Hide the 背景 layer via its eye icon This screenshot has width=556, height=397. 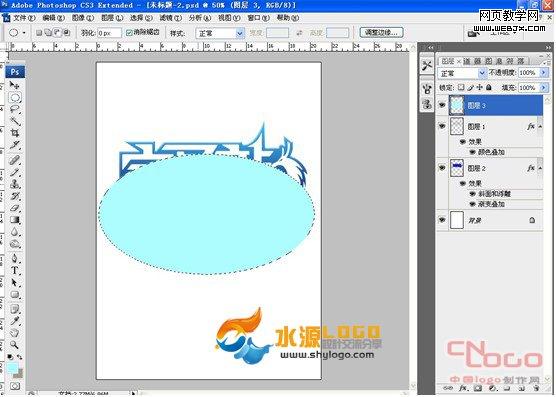pyautogui.click(x=442, y=220)
